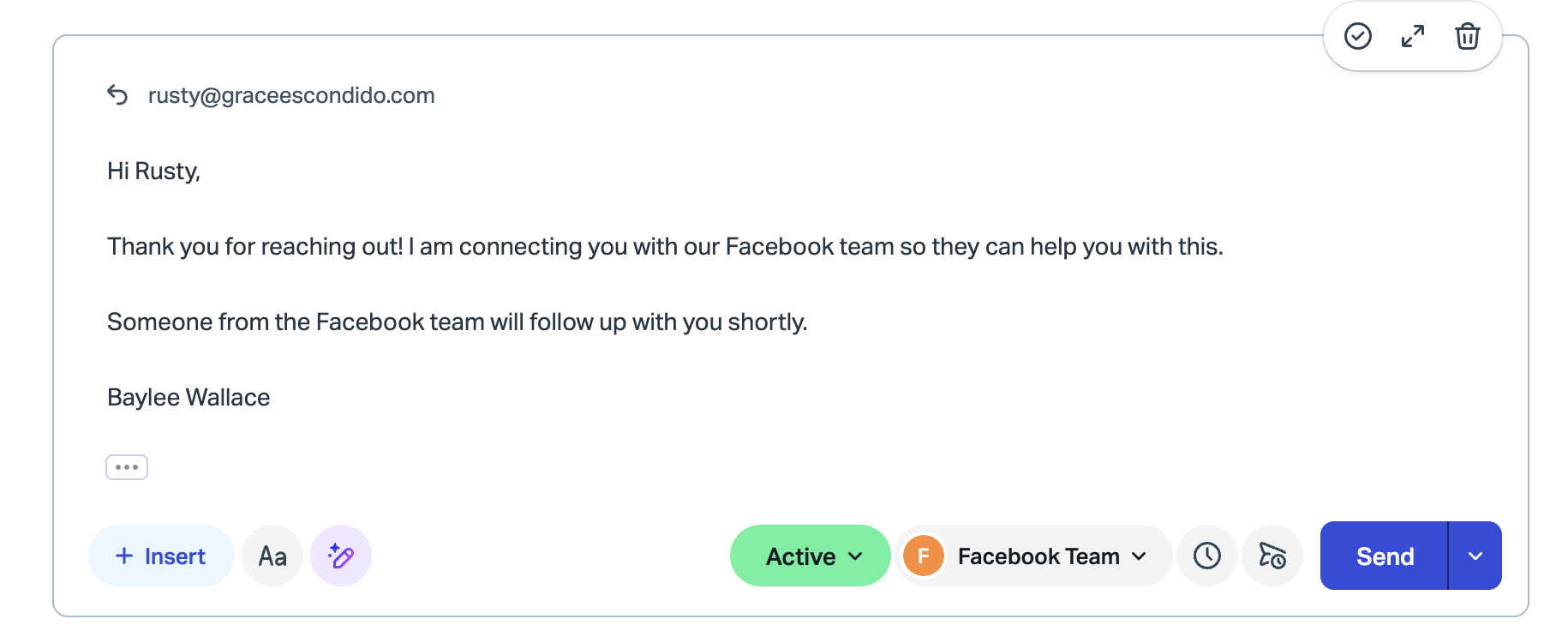Place cursor after Baylee Wallace signature
The height and width of the screenshot is (631, 1568).
tap(272, 398)
